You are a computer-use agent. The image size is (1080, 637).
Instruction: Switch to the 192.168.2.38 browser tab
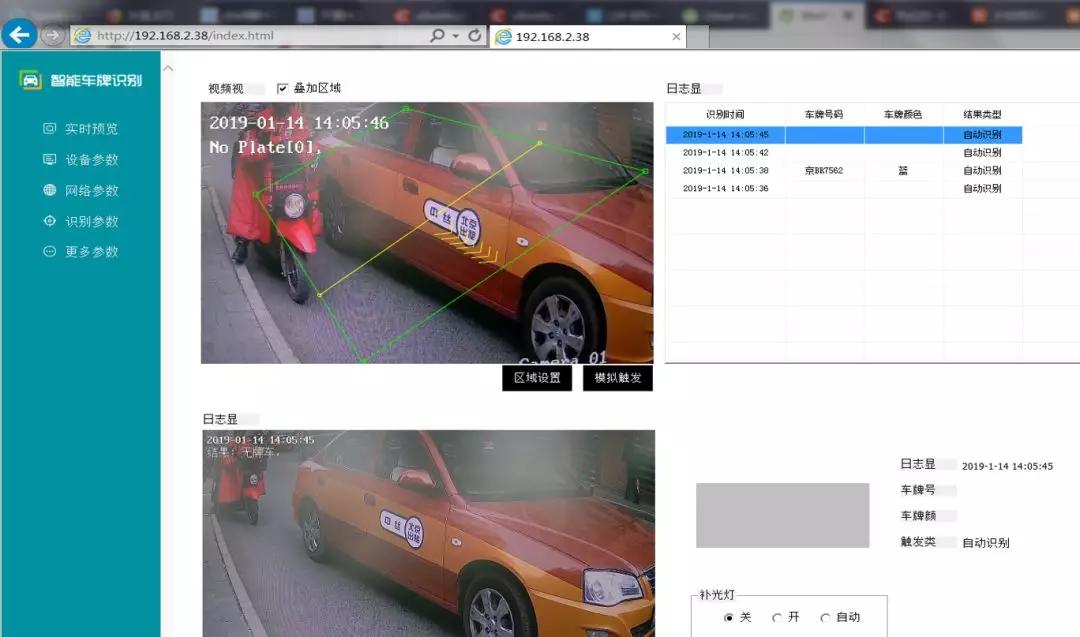pyautogui.click(x=588, y=36)
